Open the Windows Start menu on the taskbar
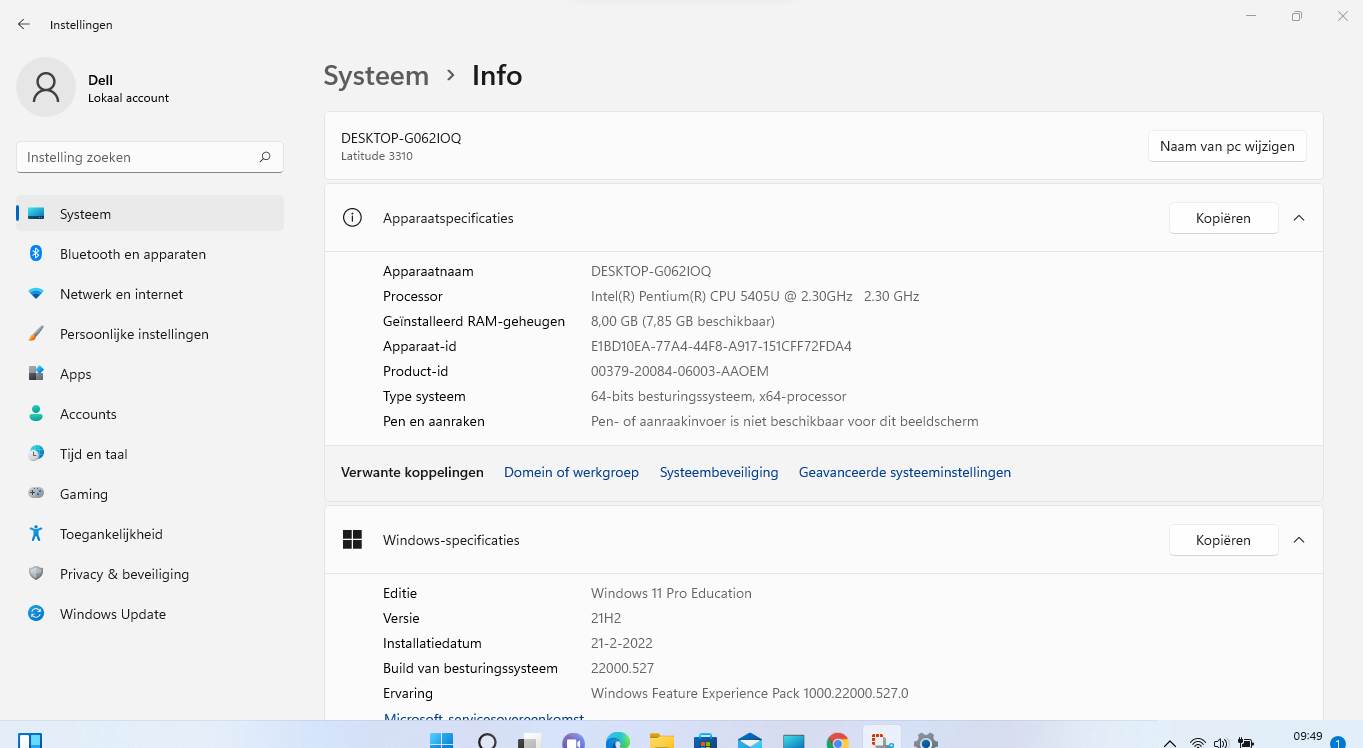The image size is (1363, 748). pyautogui.click(x=441, y=741)
